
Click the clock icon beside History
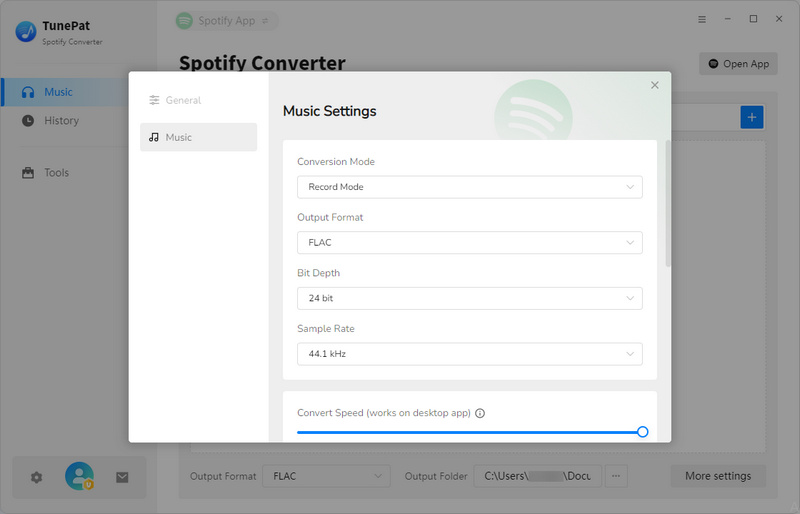click(x=28, y=120)
